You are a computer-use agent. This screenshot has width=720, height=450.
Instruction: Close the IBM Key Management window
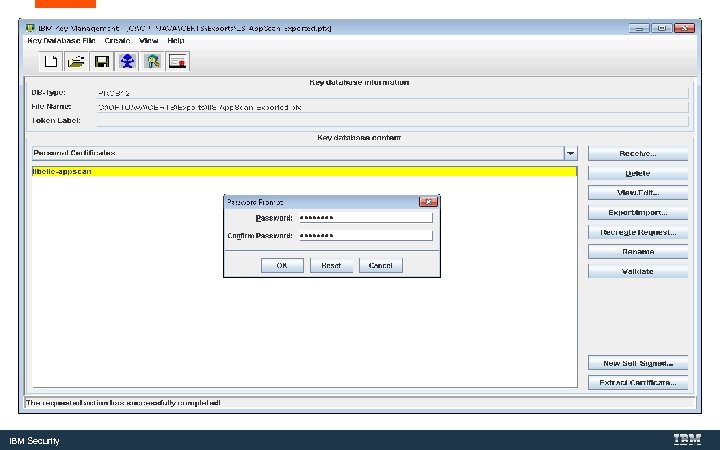point(684,28)
